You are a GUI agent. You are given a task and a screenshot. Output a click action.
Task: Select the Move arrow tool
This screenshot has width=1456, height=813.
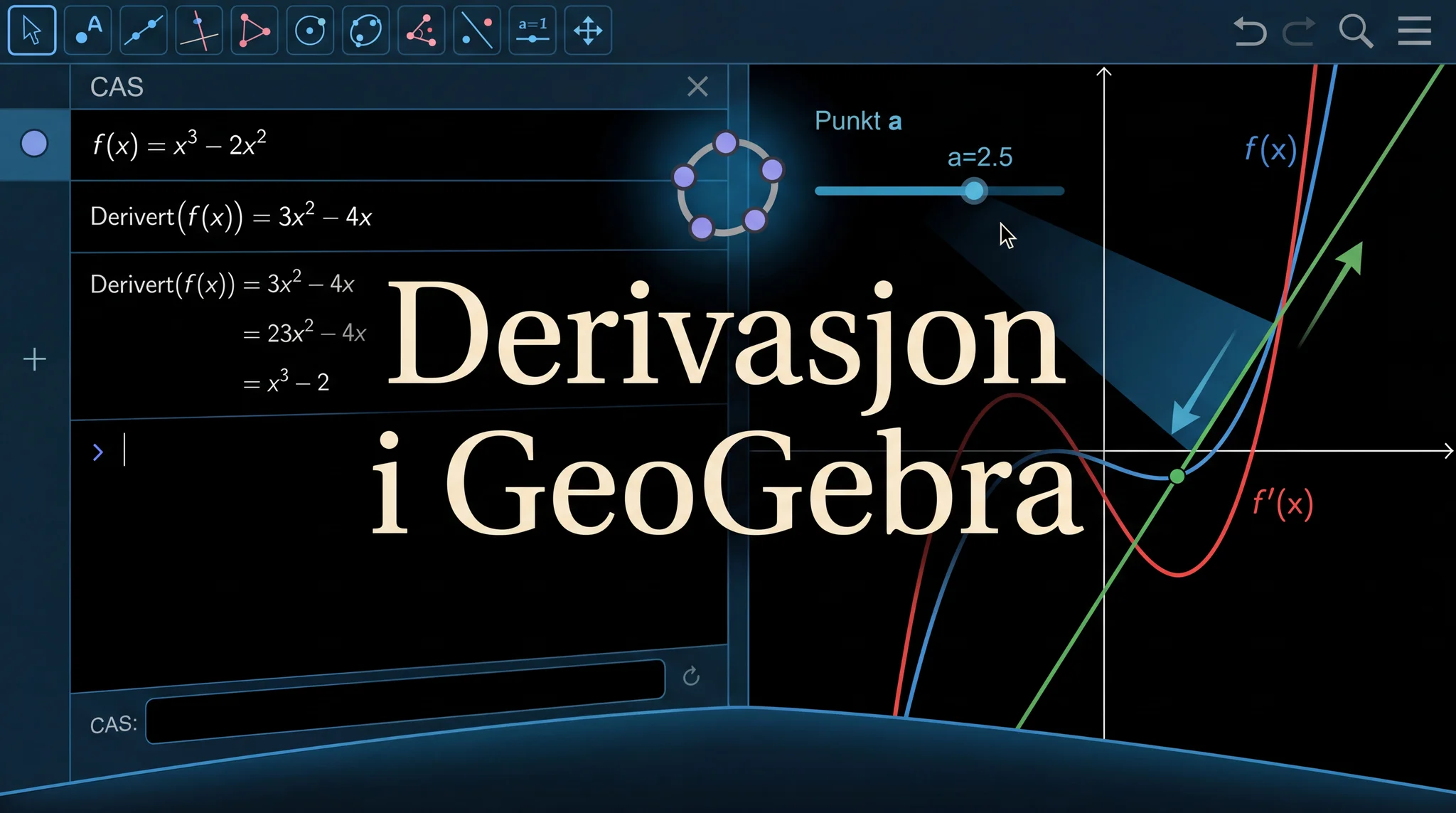(x=32, y=30)
